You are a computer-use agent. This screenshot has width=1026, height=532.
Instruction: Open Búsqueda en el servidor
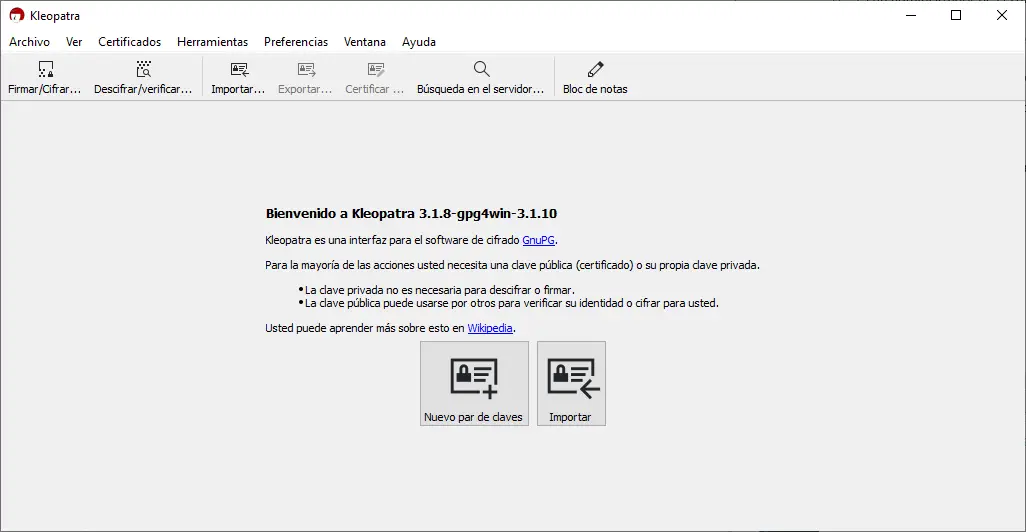click(x=480, y=77)
